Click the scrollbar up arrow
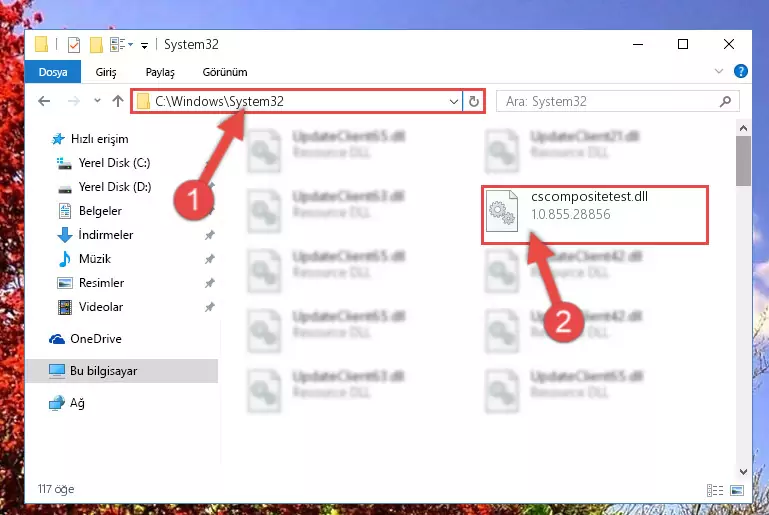Screen dimensions: 769x515 coord(743,129)
